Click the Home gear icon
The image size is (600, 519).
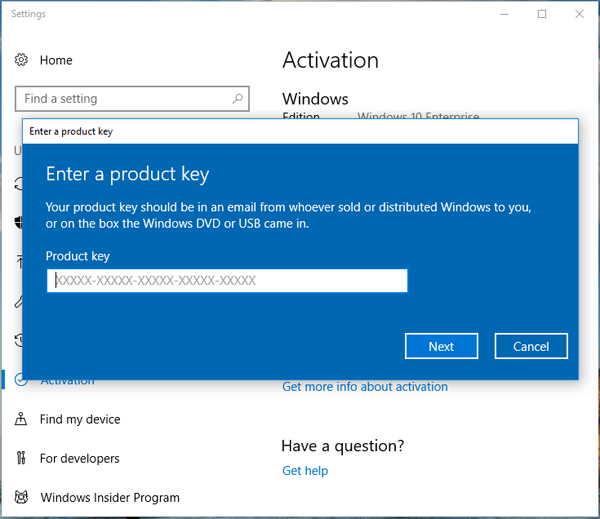coord(21,60)
